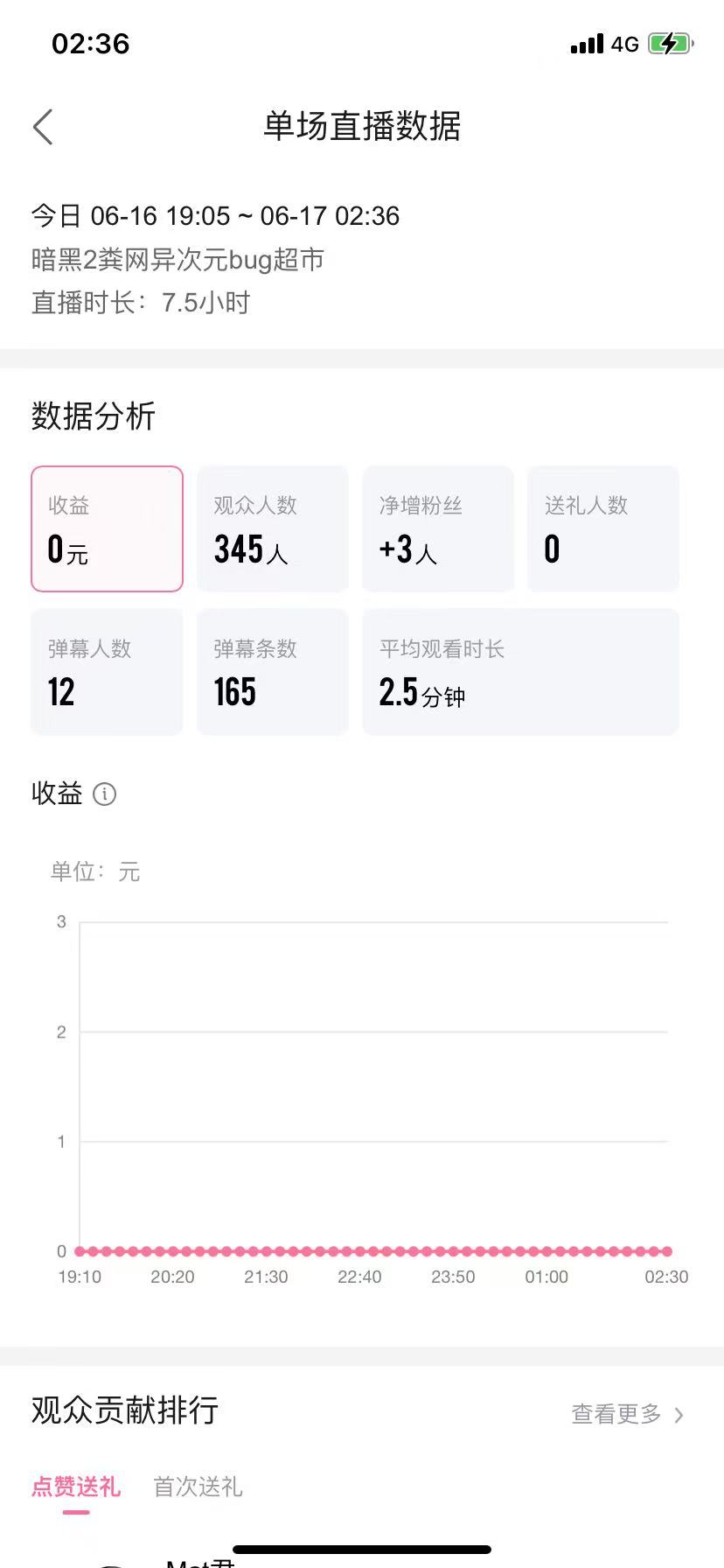Switch to the 点赞送礼 tab

pos(76,1487)
